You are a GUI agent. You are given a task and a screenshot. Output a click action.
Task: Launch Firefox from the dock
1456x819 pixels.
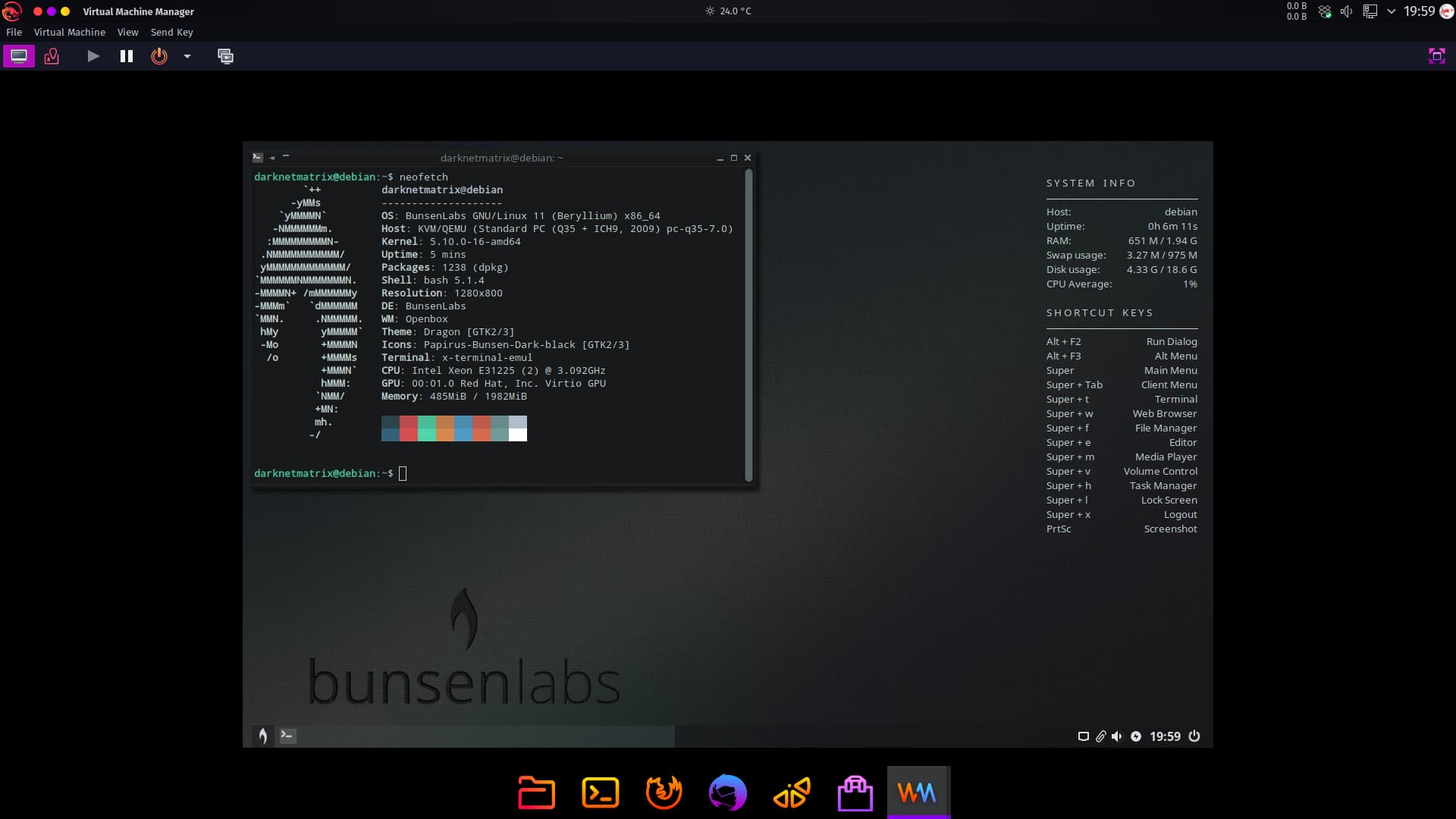(x=664, y=793)
